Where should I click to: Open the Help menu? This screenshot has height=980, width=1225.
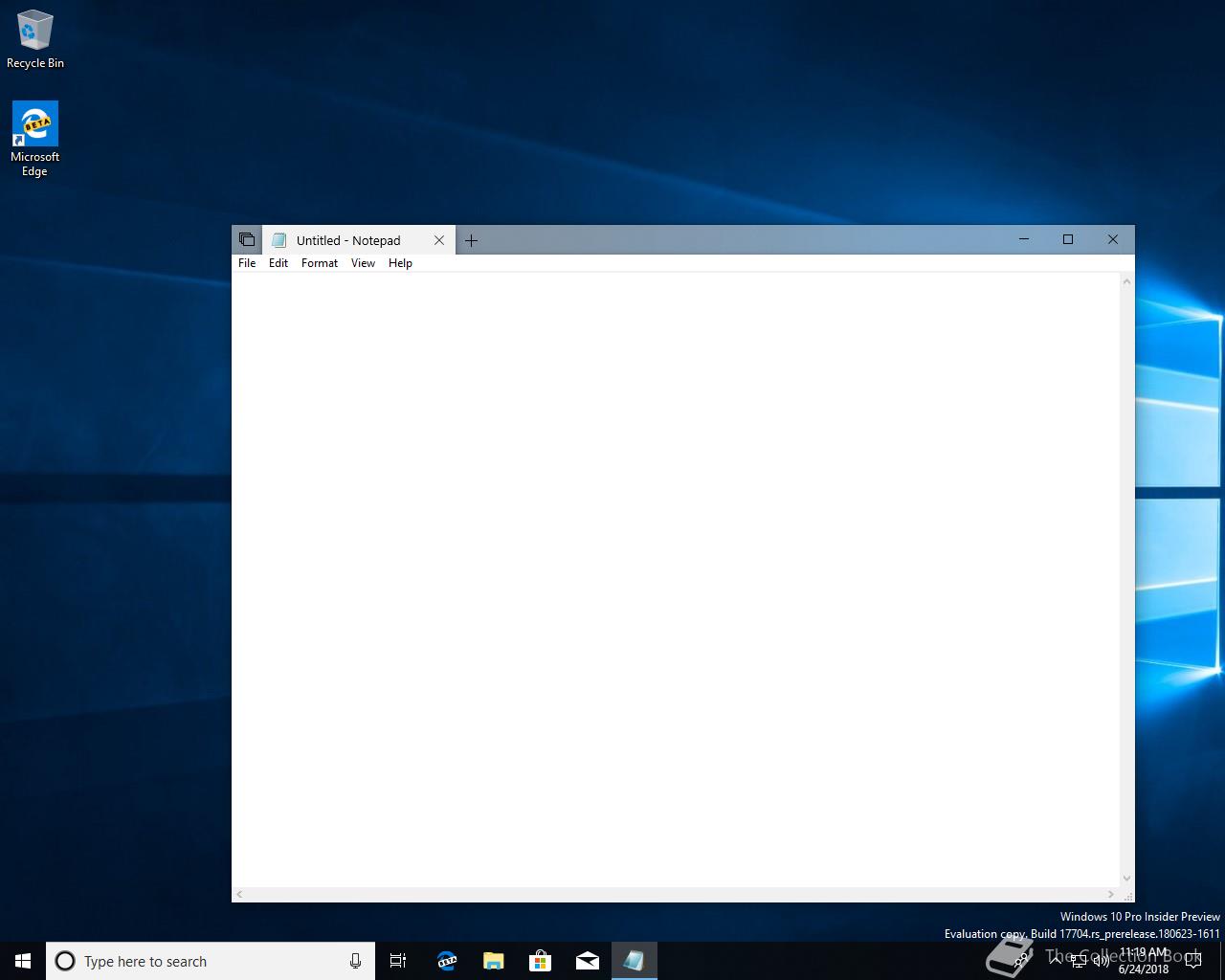[400, 263]
